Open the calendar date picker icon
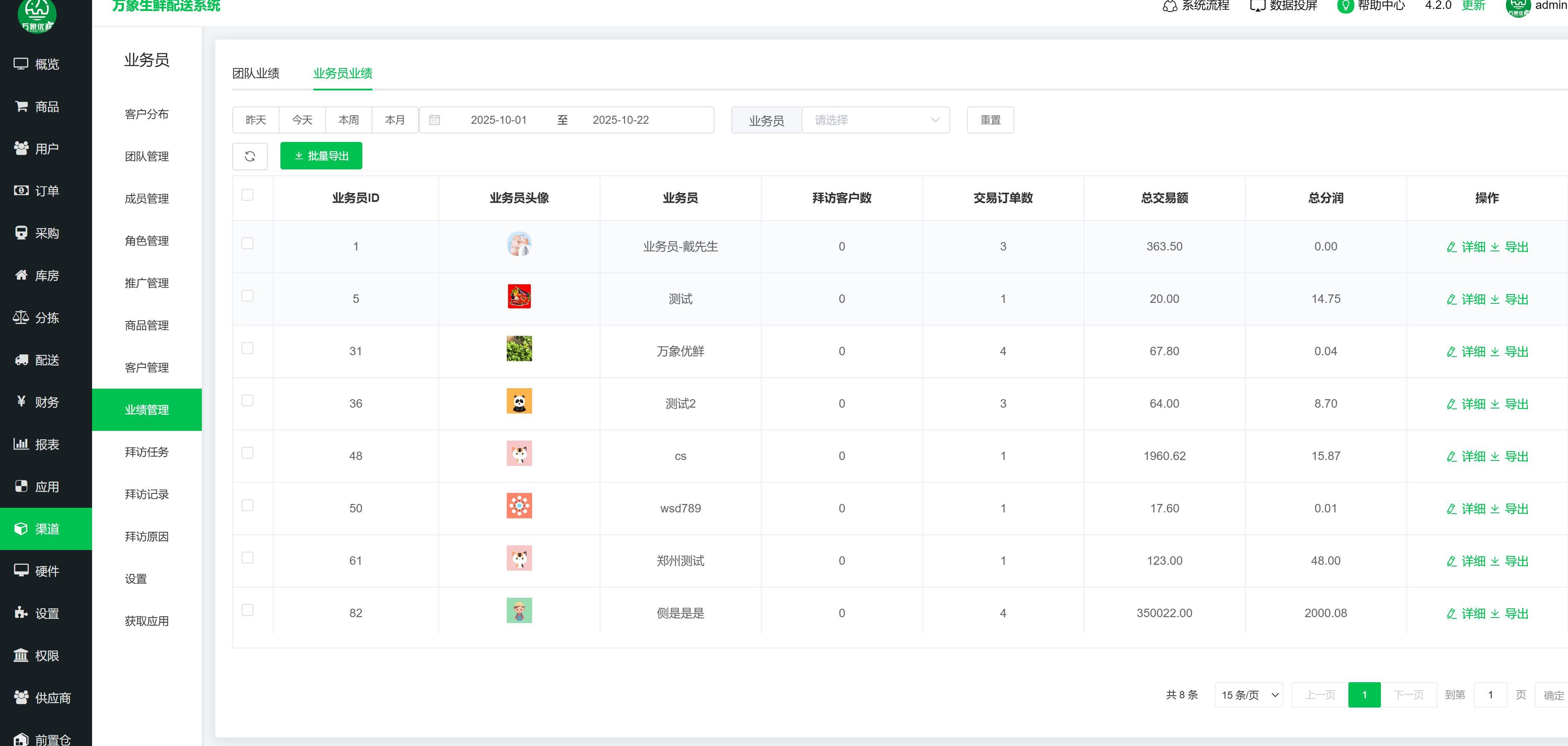The width and height of the screenshot is (1568, 746). [x=434, y=120]
